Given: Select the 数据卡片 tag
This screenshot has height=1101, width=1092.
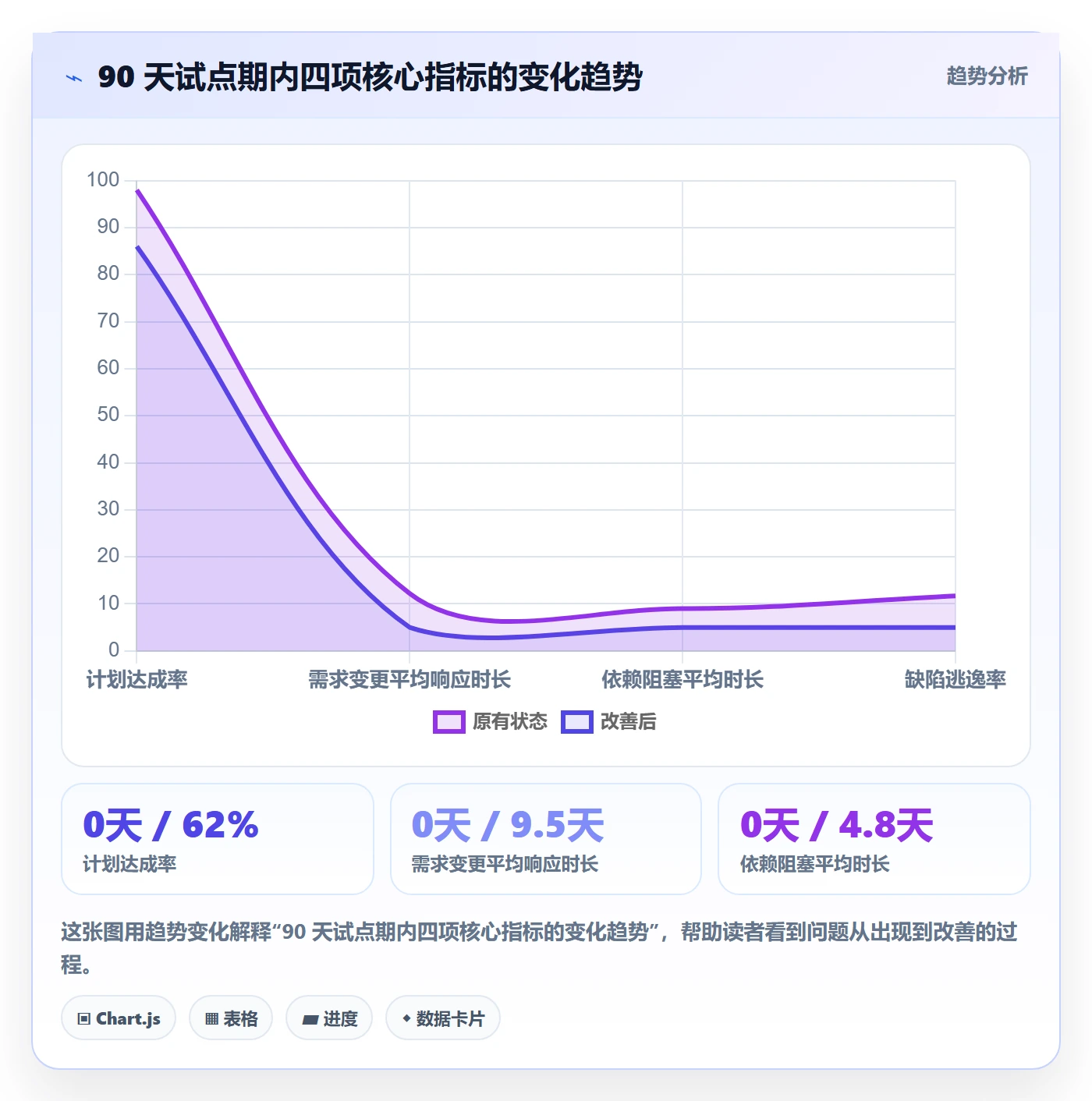Looking at the screenshot, I should (x=443, y=1018).
